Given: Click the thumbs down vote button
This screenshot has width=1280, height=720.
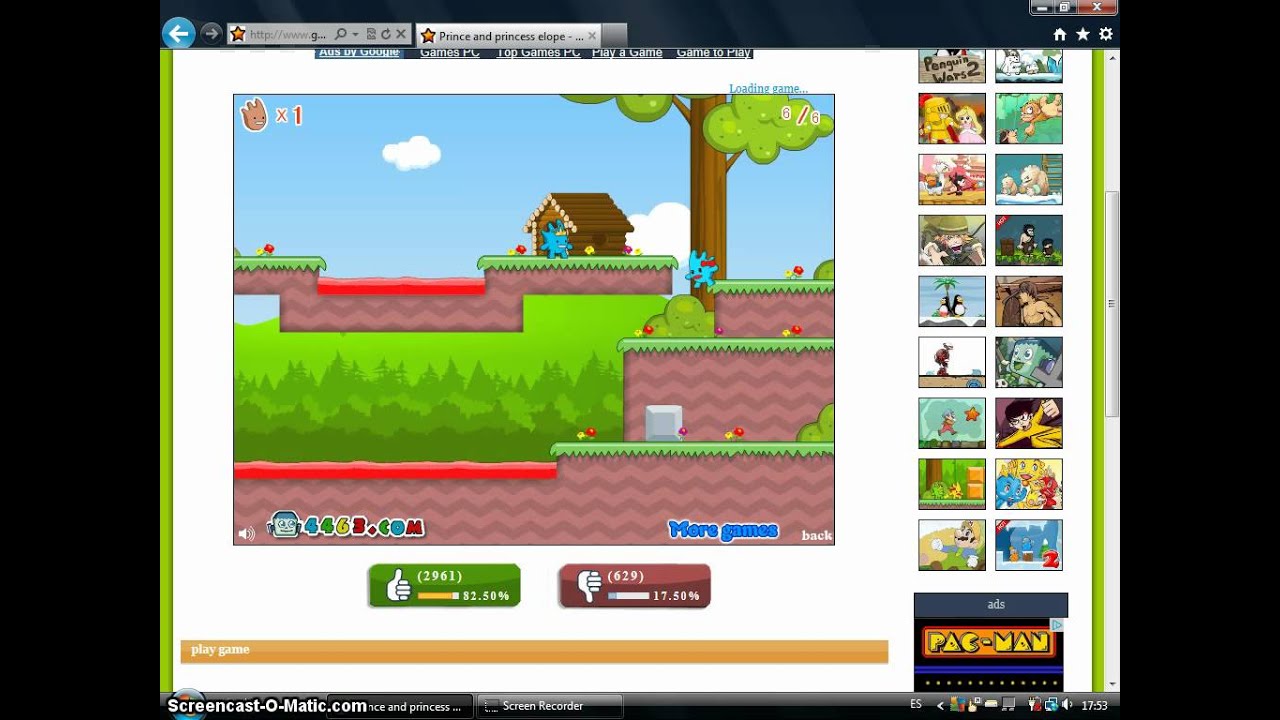Looking at the screenshot, I should point(634,586).
